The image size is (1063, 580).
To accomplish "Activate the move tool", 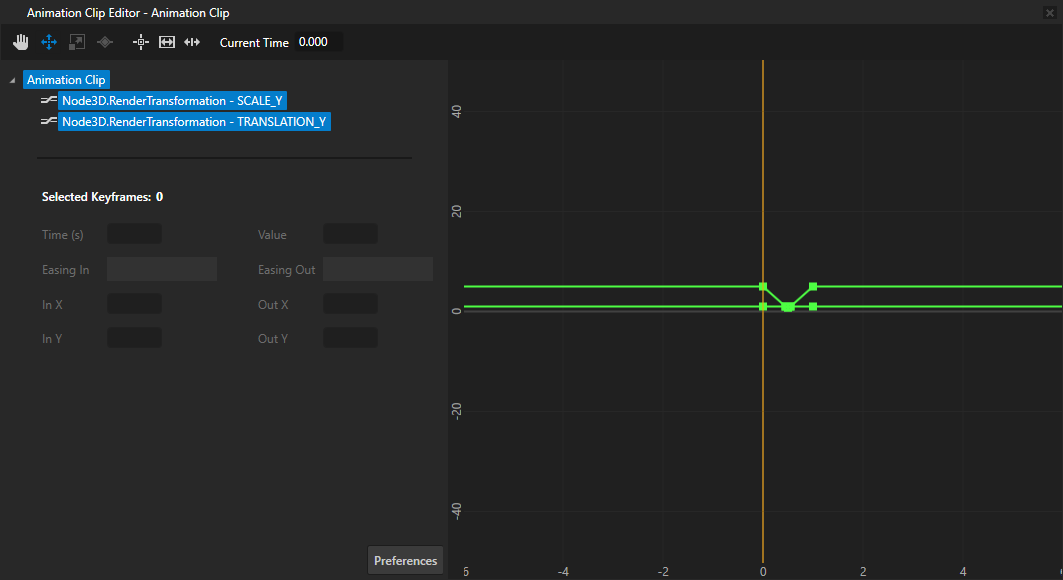I will coord(48,42).
